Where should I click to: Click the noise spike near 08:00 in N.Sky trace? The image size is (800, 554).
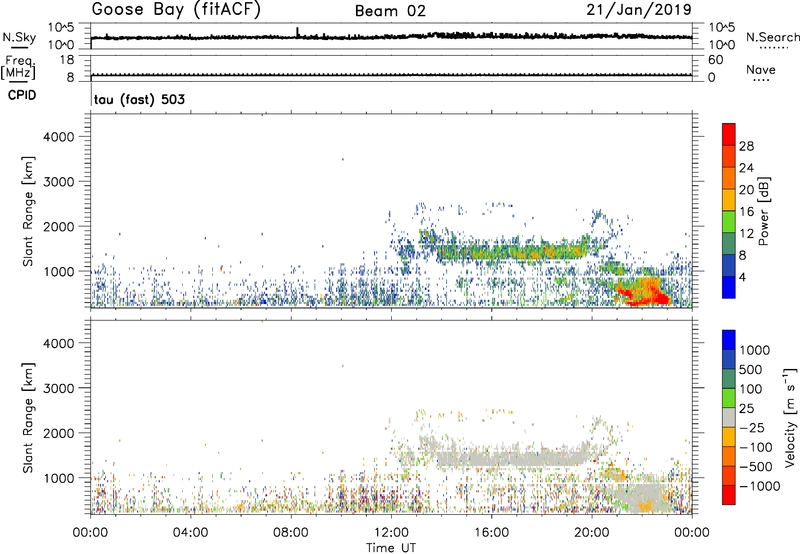pyautogui.click(x=297, y=32)
